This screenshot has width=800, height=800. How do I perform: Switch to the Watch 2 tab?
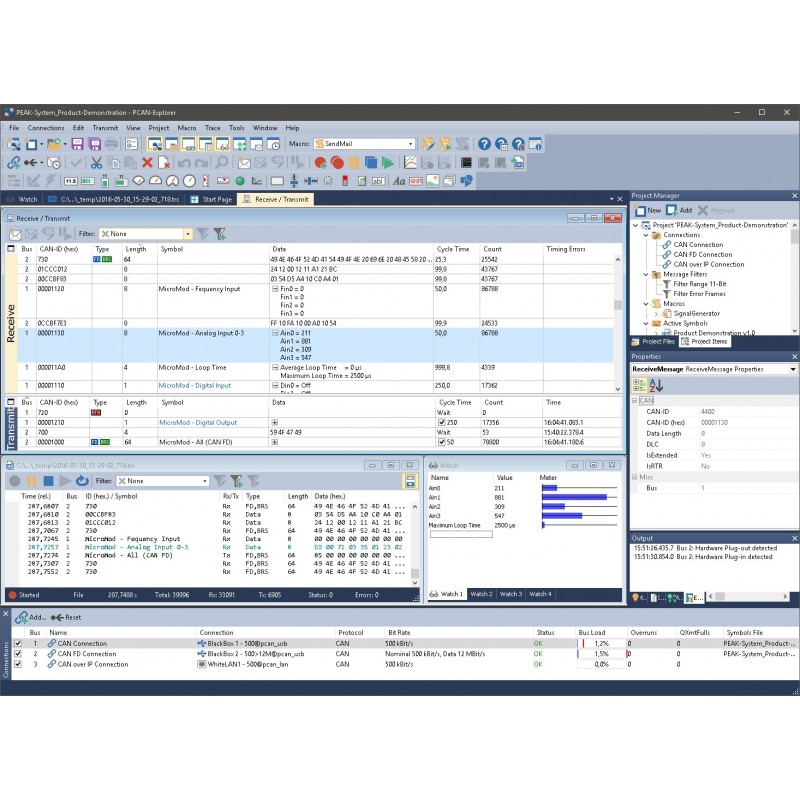pyautogui.click(x=481, y=594)
